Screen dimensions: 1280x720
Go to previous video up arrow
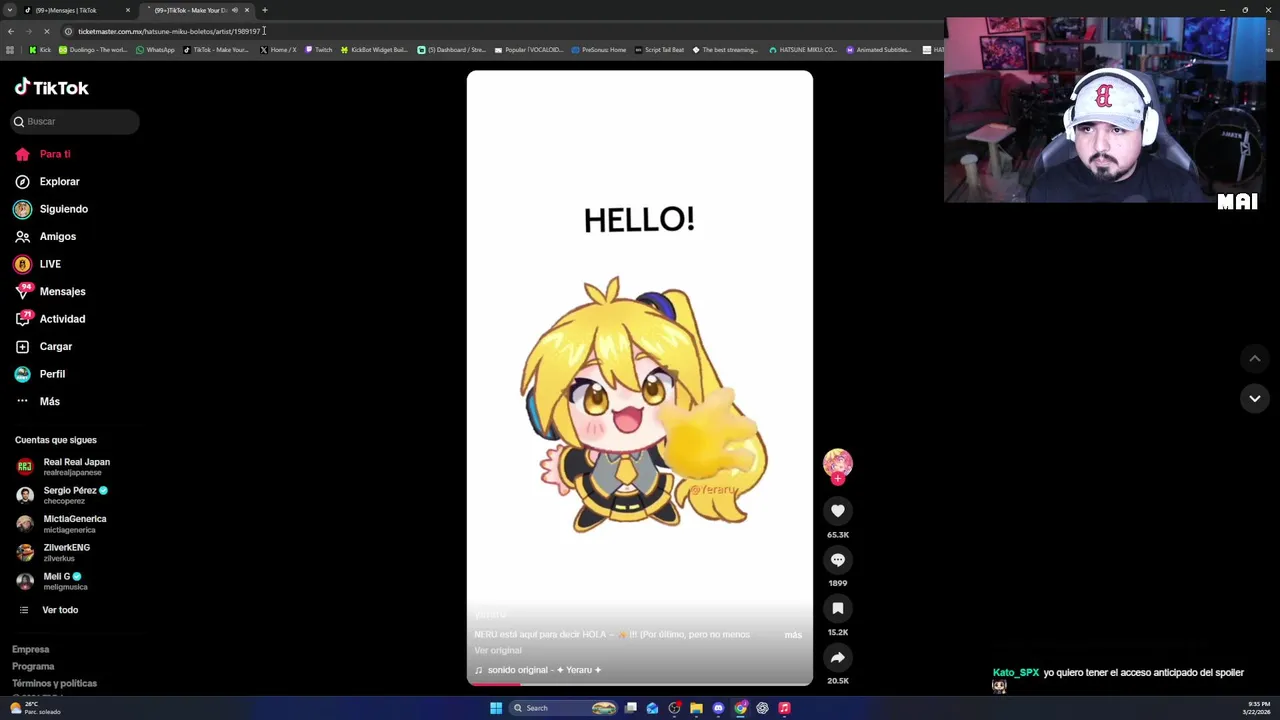tap(1255, 359)
